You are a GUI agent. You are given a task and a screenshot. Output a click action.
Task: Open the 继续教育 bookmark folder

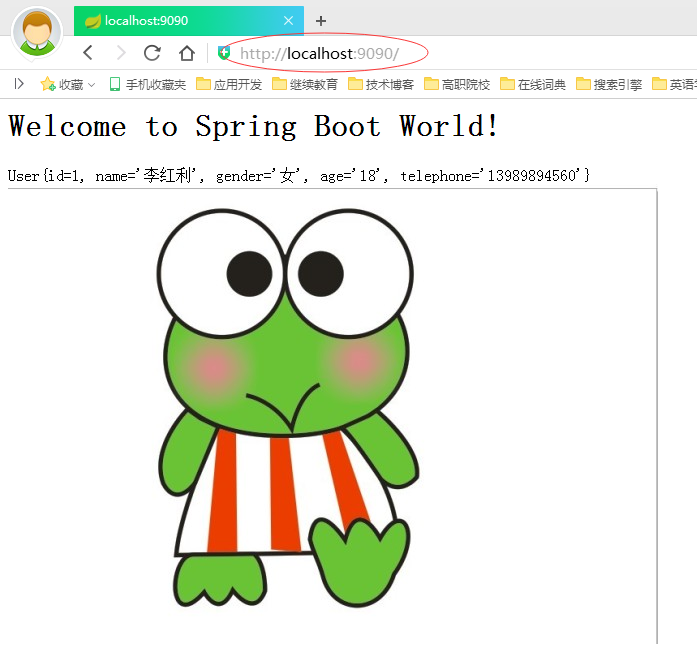coord(305,84)
